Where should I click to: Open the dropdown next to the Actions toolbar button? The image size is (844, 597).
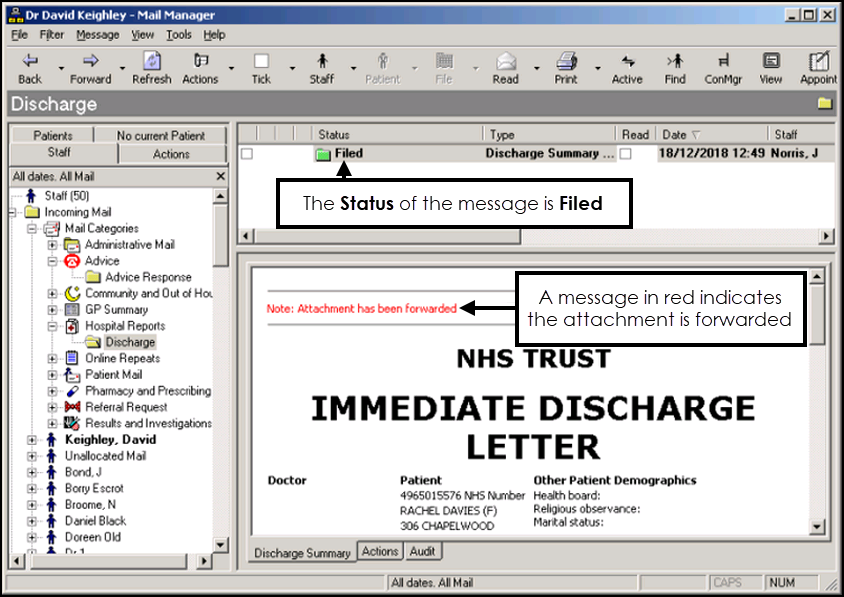[x=230, y=69]
